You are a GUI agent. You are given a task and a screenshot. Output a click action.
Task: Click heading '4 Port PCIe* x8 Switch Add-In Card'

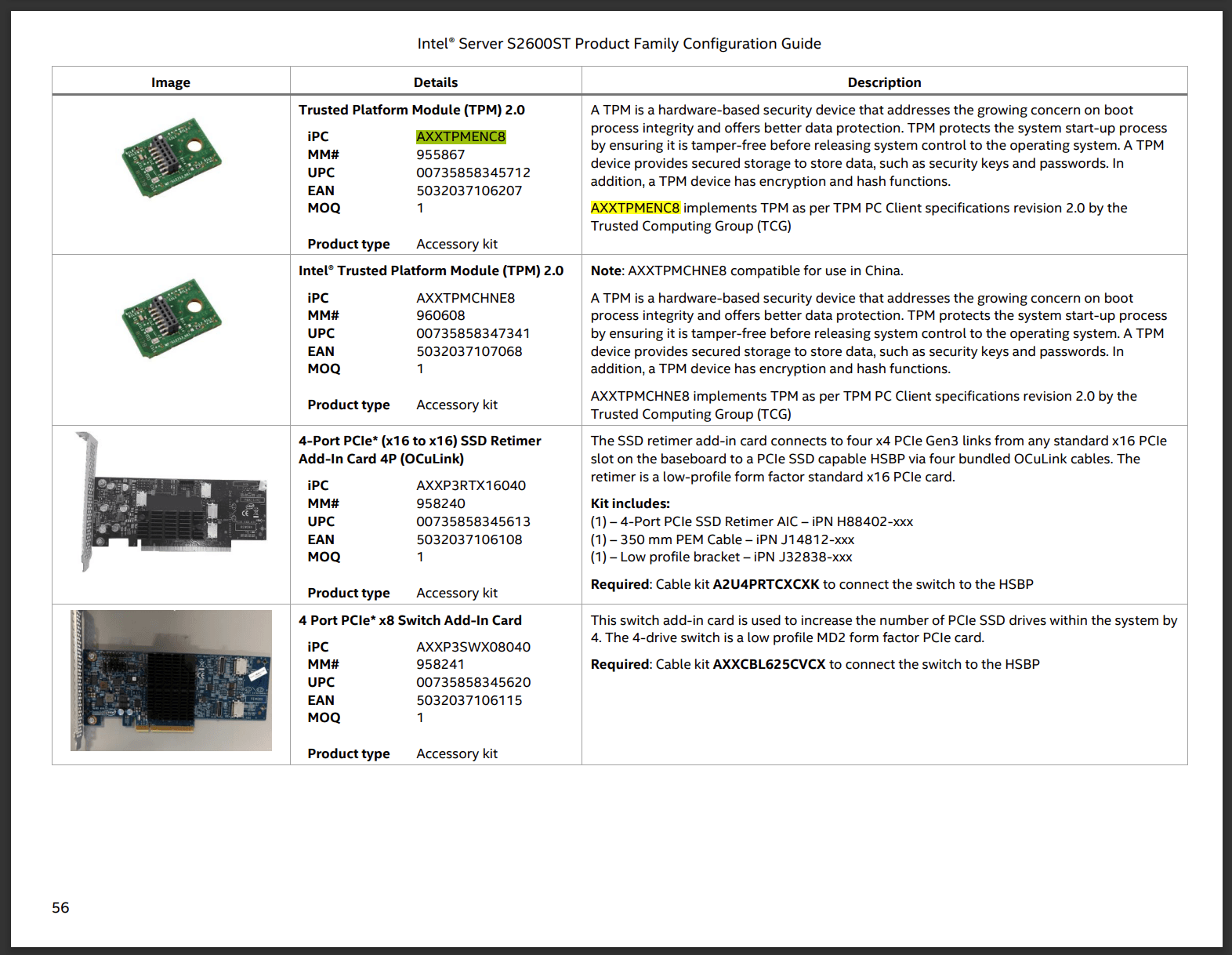pyautogui.click(x=410, y=620)
